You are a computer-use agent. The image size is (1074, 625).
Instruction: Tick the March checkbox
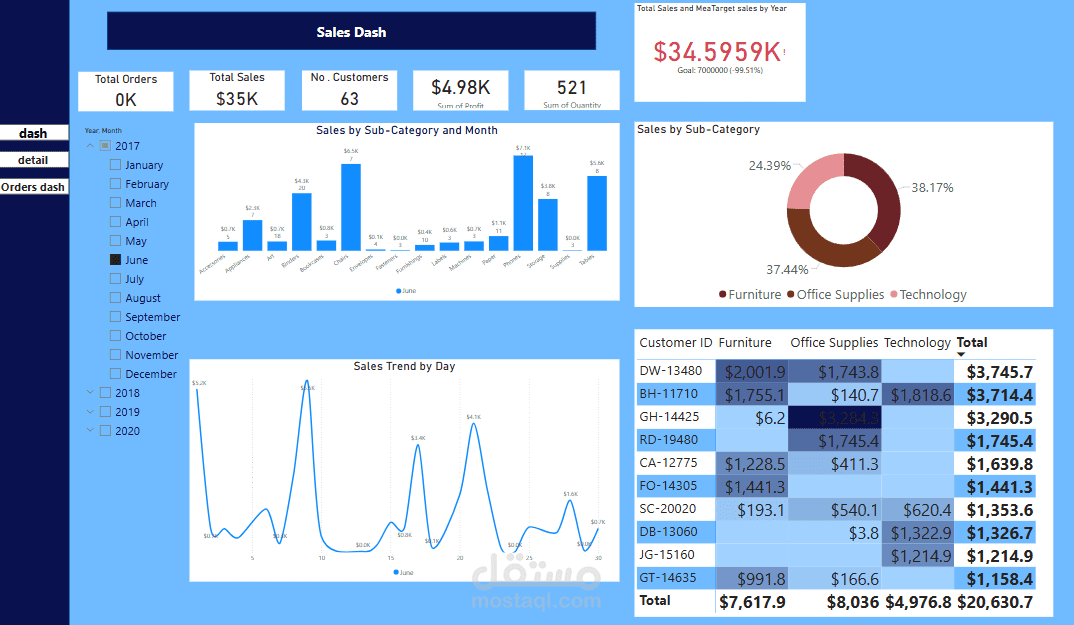click(115, 203)
